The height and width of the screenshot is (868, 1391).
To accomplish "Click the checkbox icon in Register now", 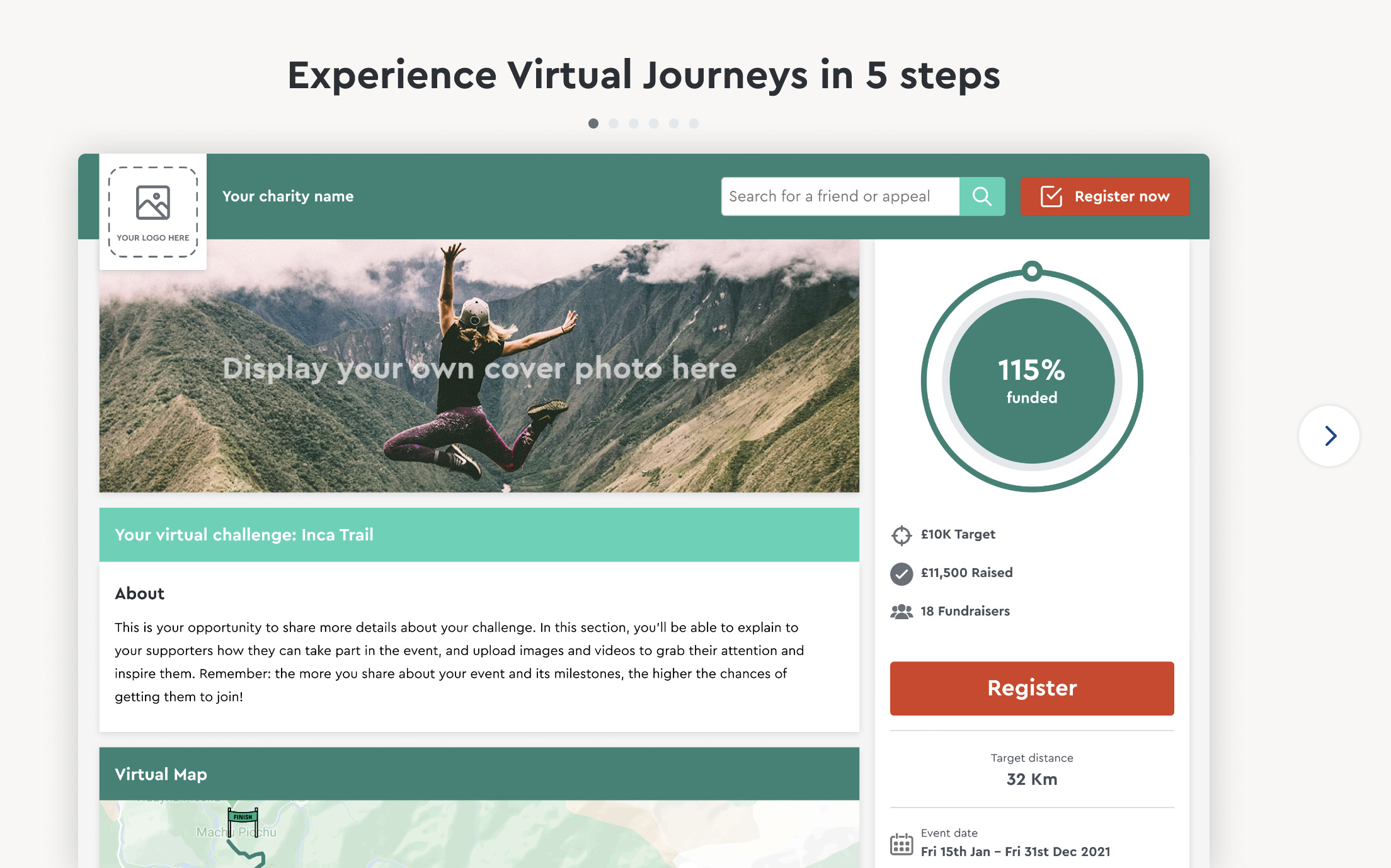I will click(1051, 197).
